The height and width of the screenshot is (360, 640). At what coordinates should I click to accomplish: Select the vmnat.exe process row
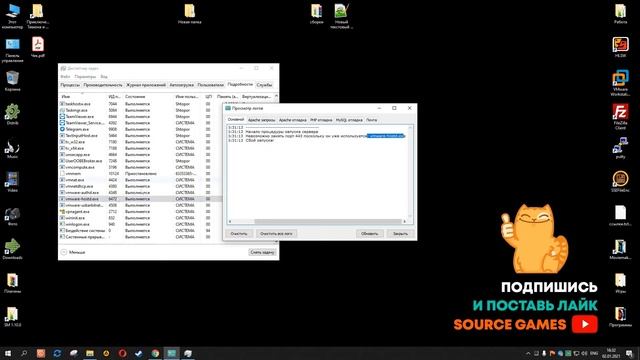pyautogui.click(x=141, y=180)
